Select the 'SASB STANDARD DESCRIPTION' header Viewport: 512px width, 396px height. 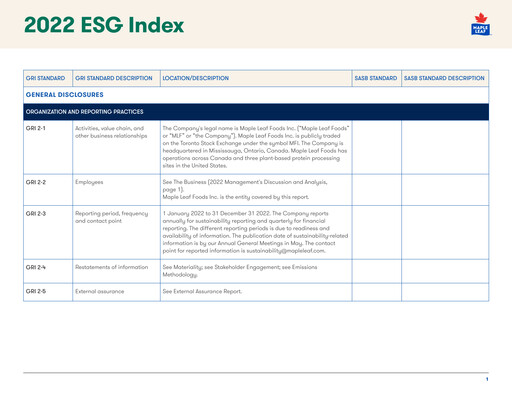pos(444,78)
